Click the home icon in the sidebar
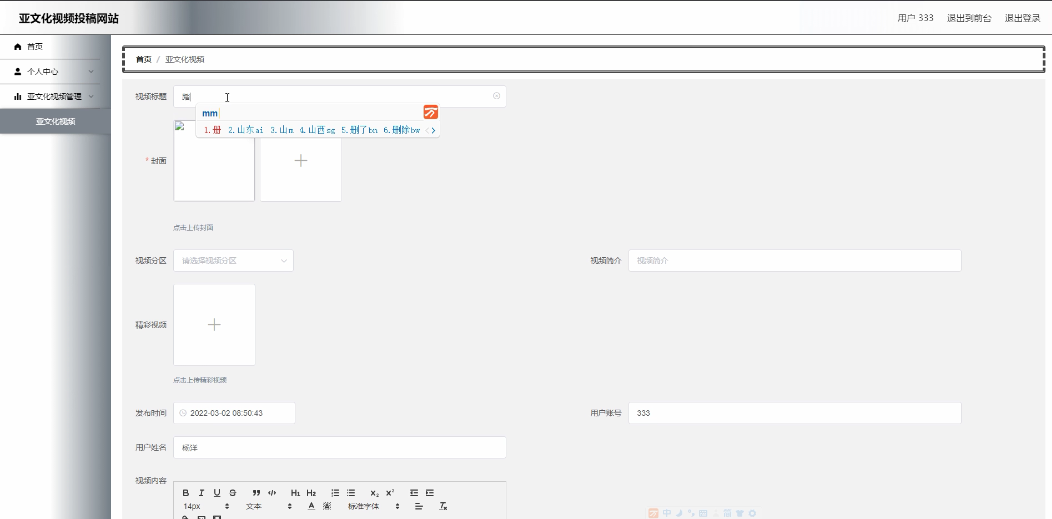Image resolution: width=1052 pixels, height=519 pixels. coord(18,46)
